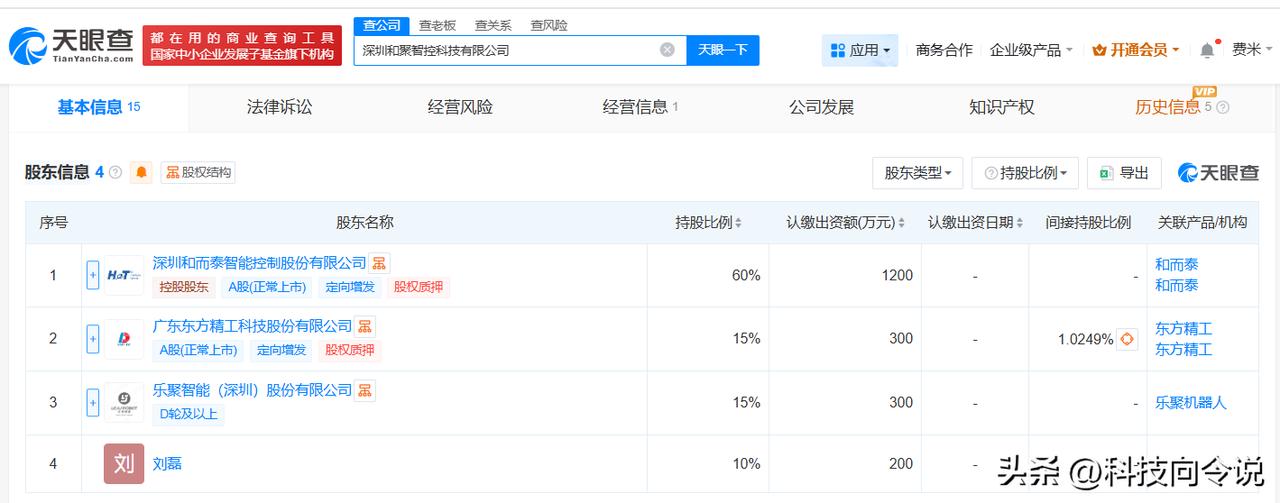Expand the row for 深圳和而泰智能控制股份有限公司
1280x503 pixels.
click(x=93, y=275)
